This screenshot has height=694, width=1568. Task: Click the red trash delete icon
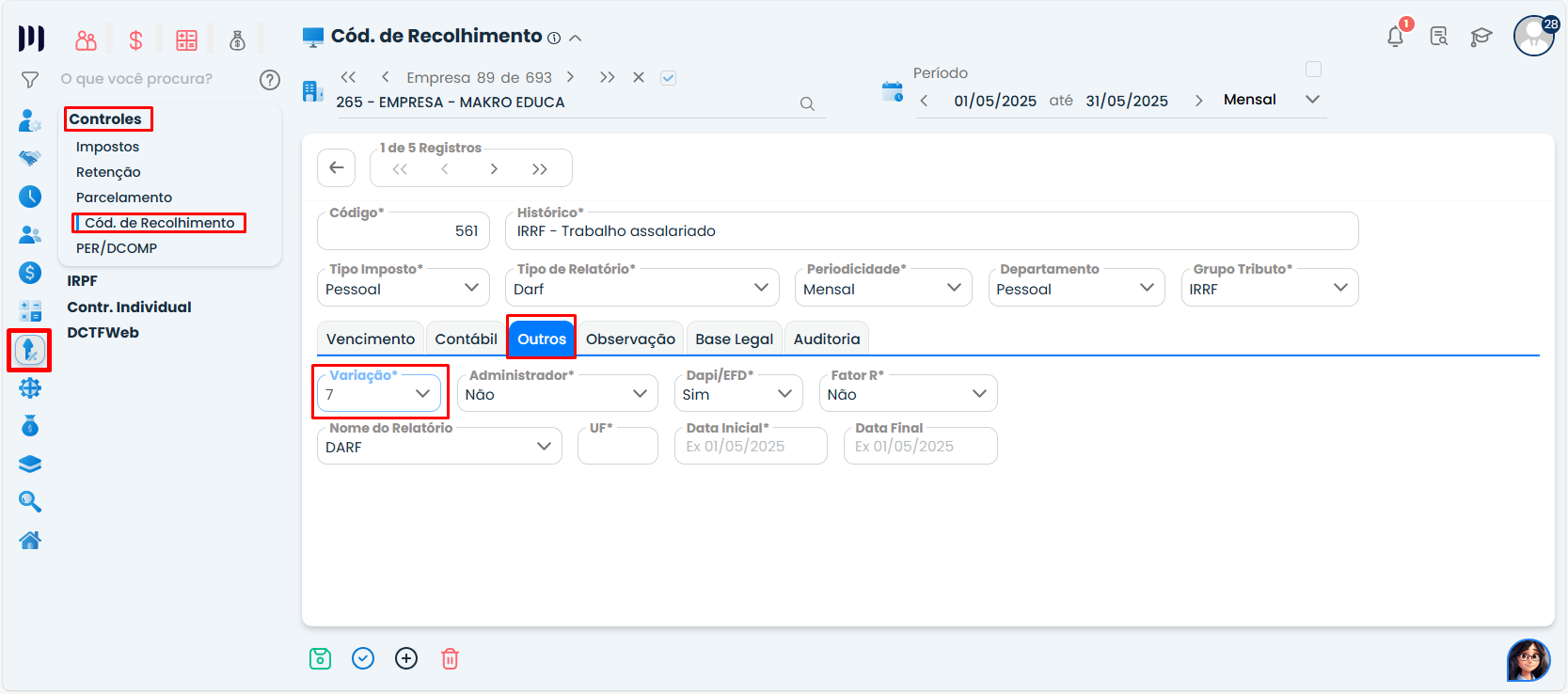click(x=450, y=658)
